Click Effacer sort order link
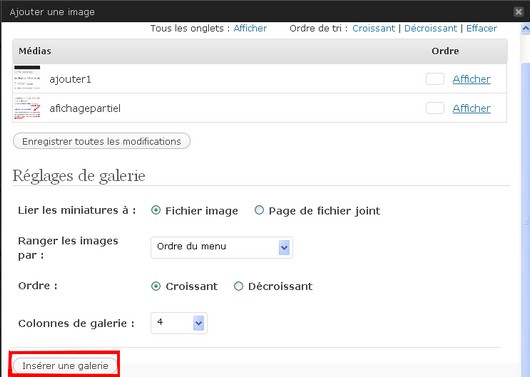Image resolution: width=530 pixels, height=377 pixels. 481,28
